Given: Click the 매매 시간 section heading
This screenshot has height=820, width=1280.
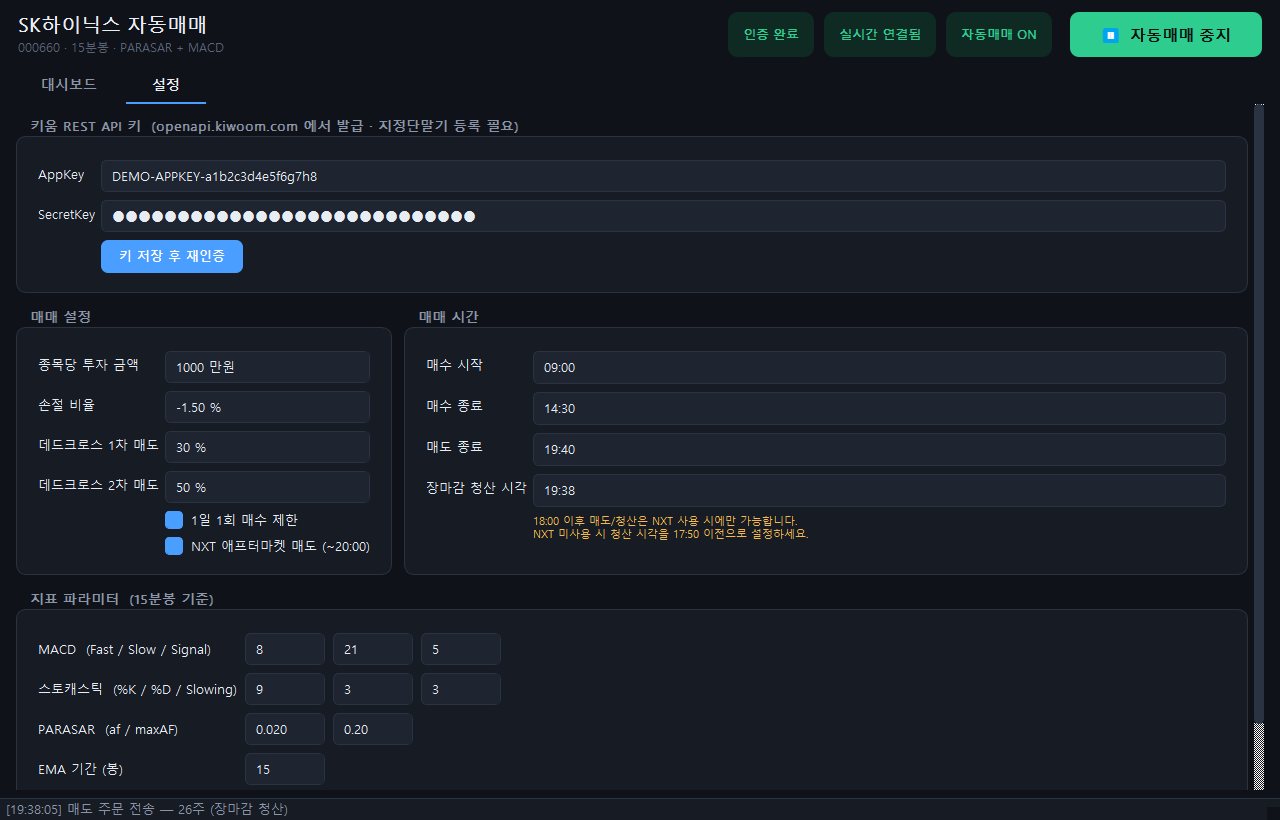Looking at the screenshot, I should [449, 316].
